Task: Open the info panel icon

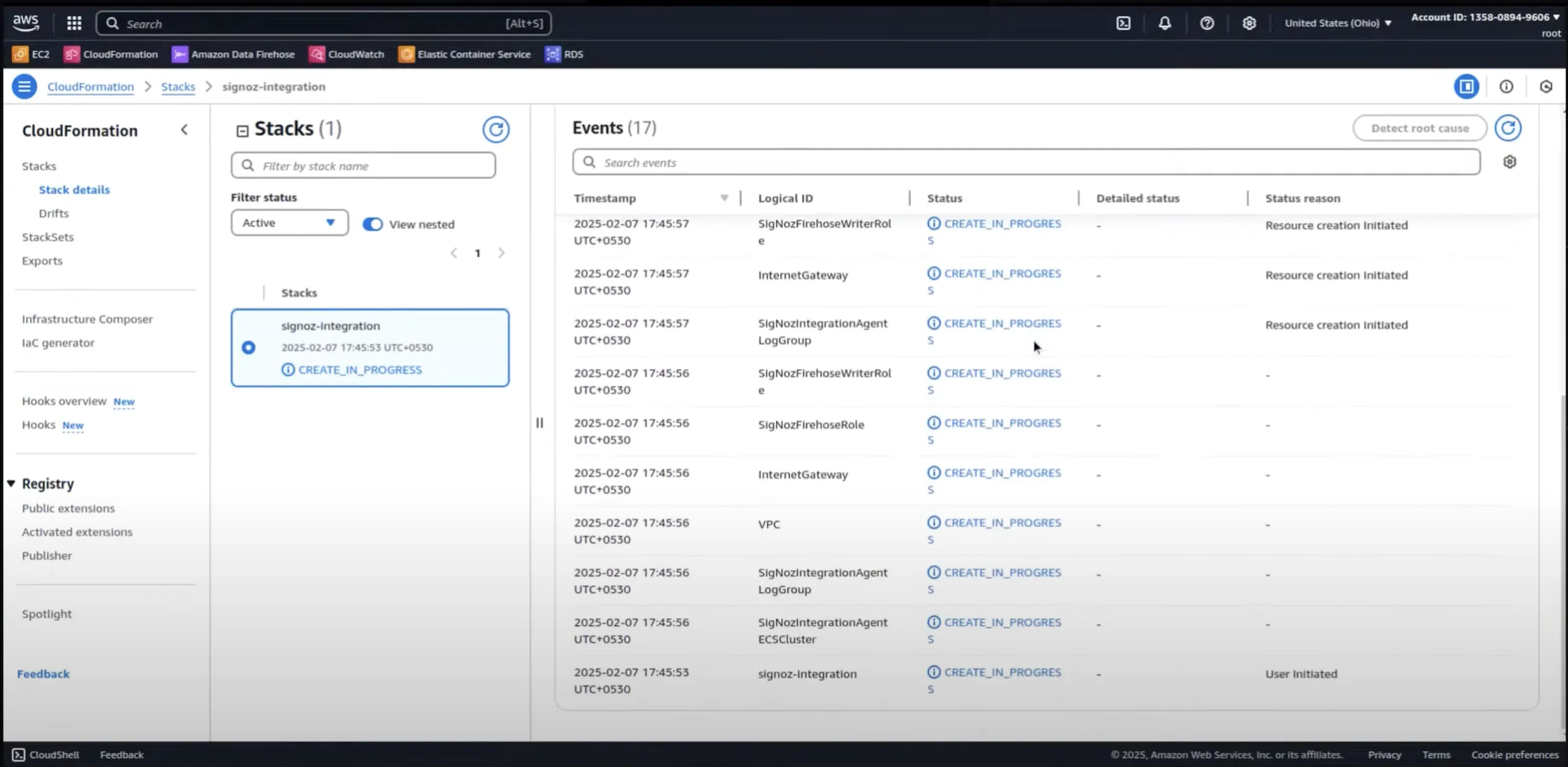Action: [1506, 86]
